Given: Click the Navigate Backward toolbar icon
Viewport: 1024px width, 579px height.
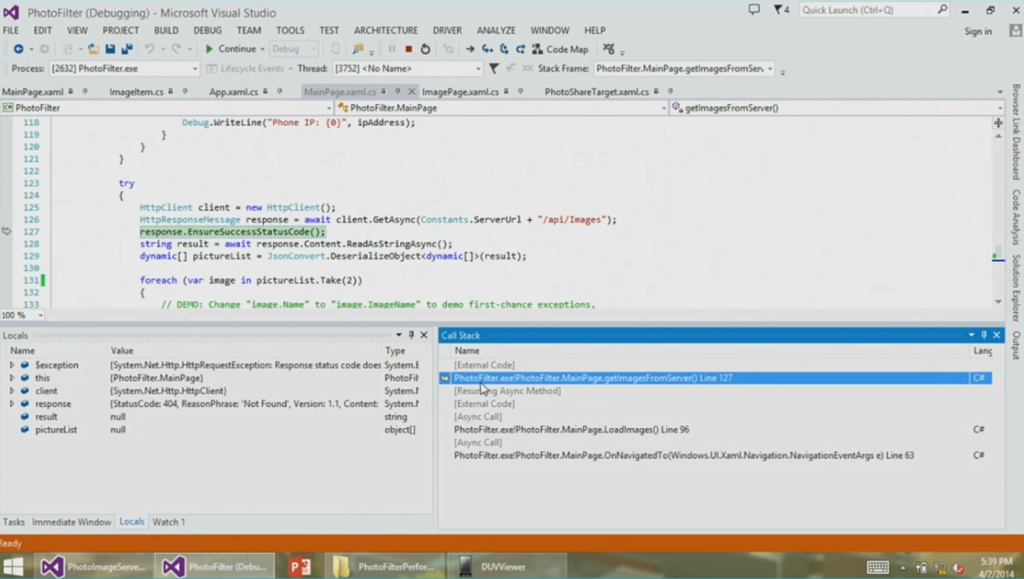Looking at the screenshot, I should pyautogui.click(x=18, y=49).
